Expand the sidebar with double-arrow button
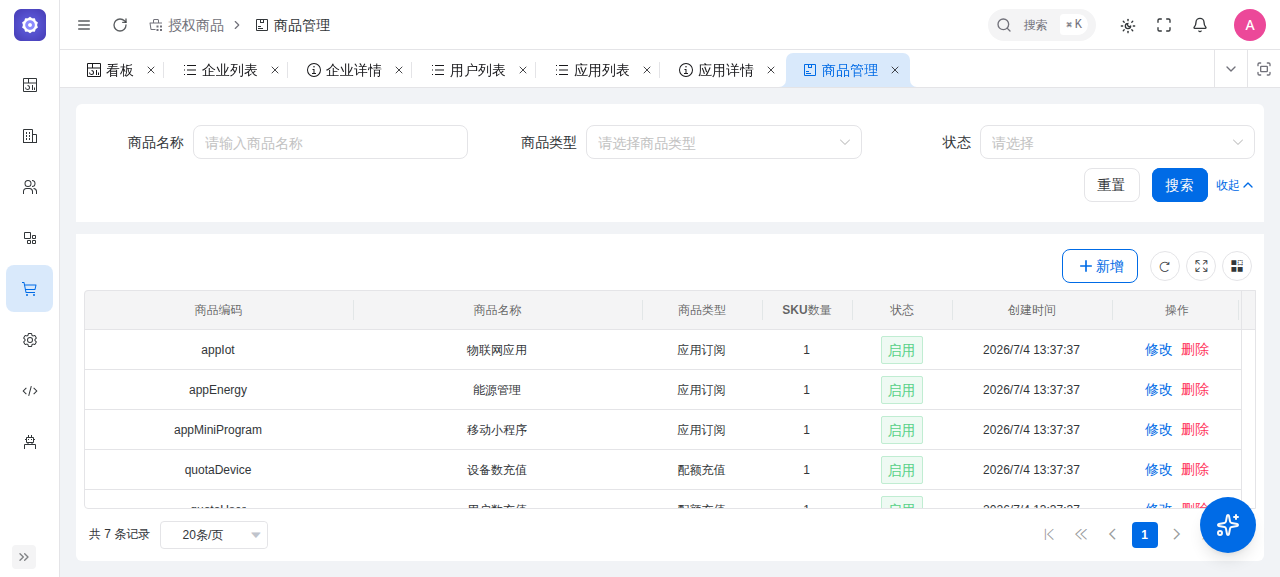 point(24,557)
